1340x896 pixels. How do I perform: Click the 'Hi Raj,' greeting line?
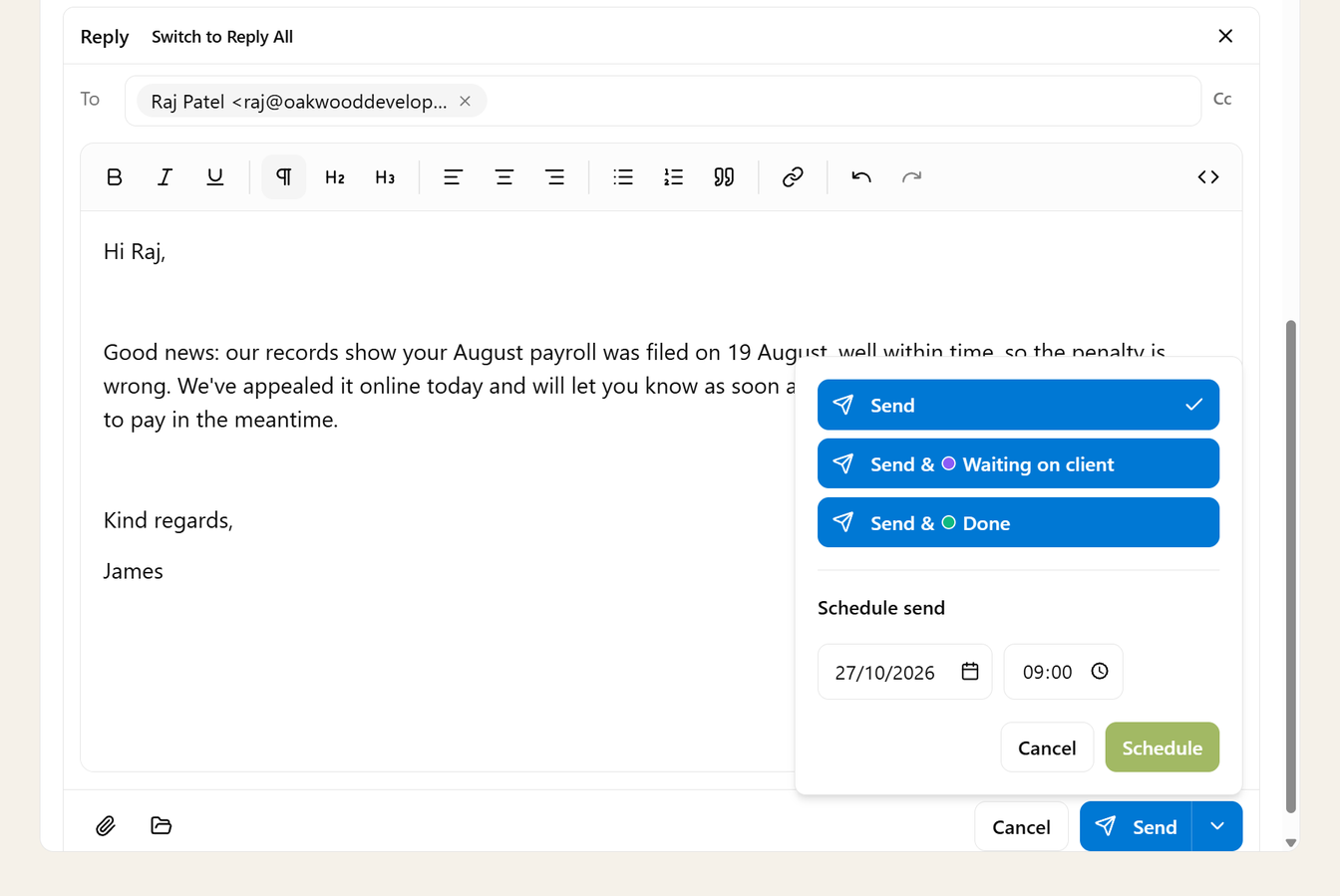(135, 251)
